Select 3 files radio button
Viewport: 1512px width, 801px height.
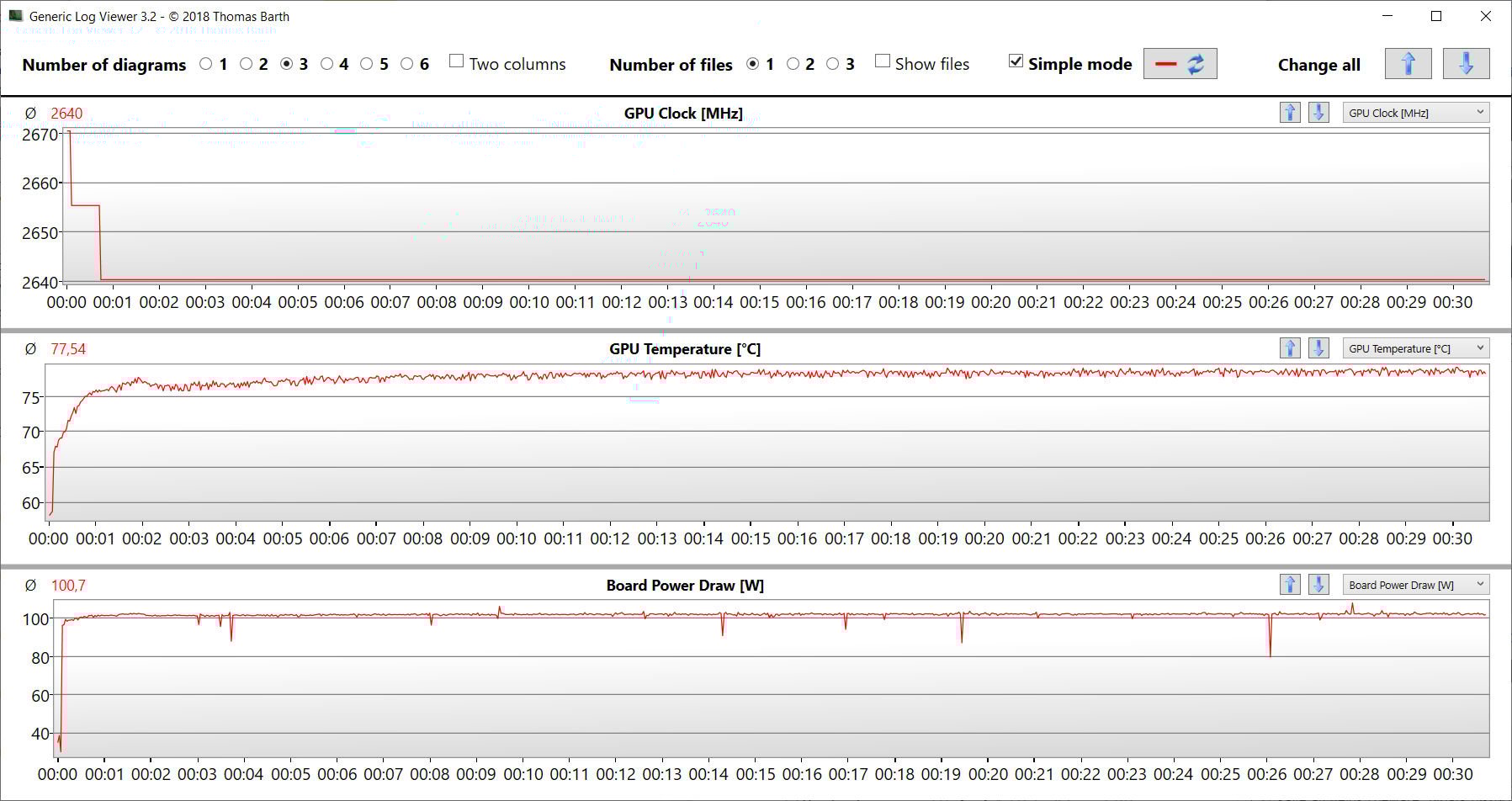[833, 64]
